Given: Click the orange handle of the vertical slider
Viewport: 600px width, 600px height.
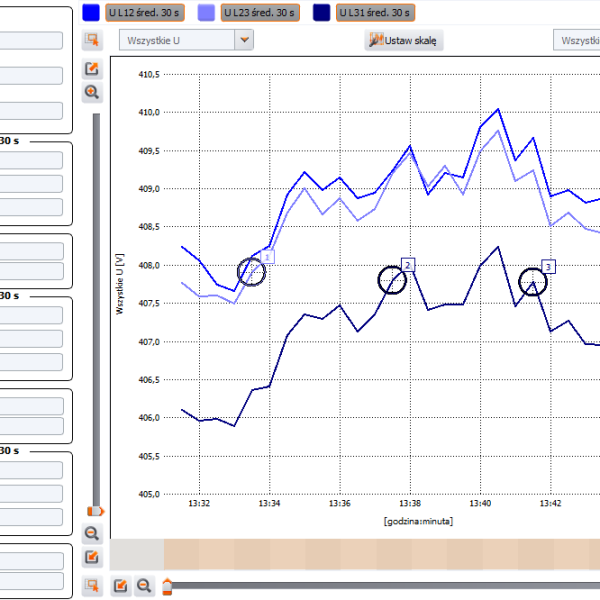Looking at the screenshot, I should click(96, 512).
